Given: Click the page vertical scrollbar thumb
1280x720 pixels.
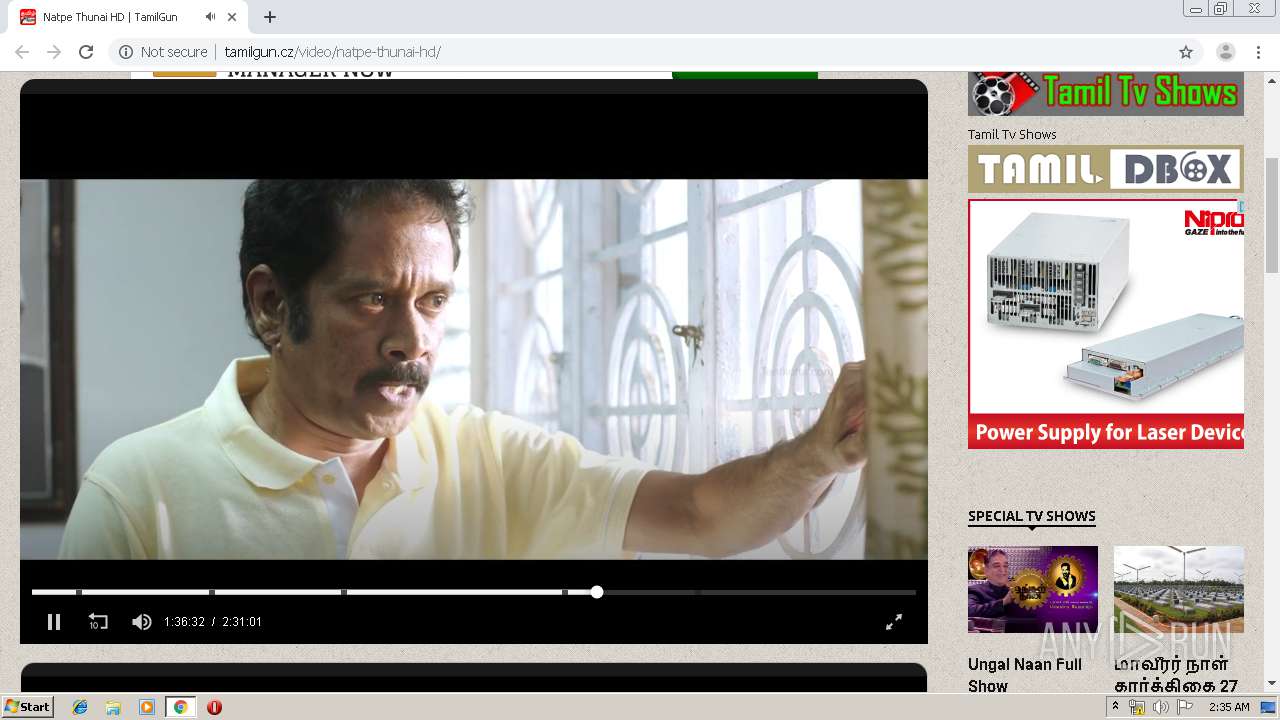Looking at the screenshot, I should pyautogui.click(x=1272, y=215).
